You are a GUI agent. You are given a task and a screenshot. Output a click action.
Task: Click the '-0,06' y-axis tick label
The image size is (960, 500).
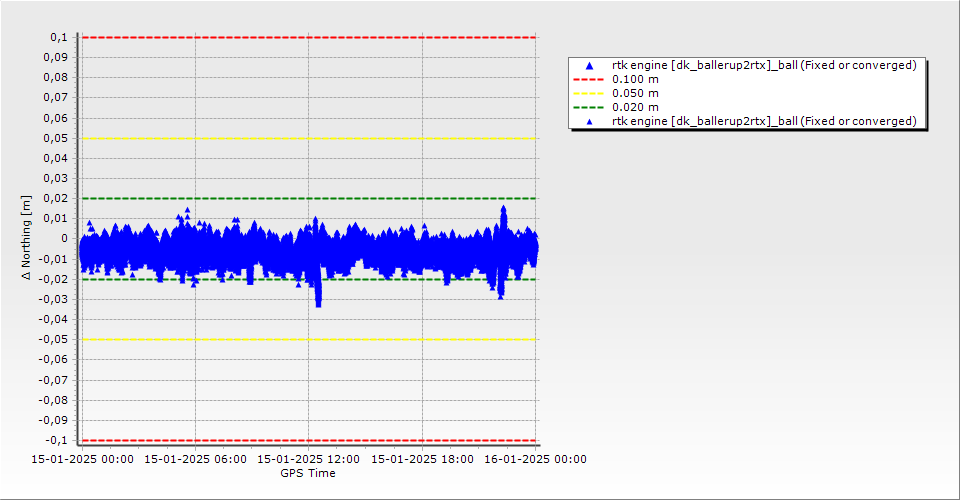53,360
